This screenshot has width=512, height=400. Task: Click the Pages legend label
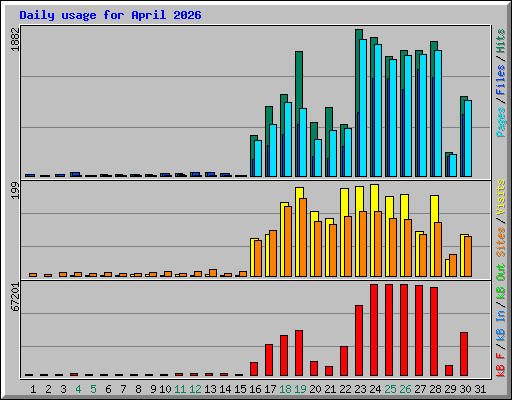[x=501, y=122]
